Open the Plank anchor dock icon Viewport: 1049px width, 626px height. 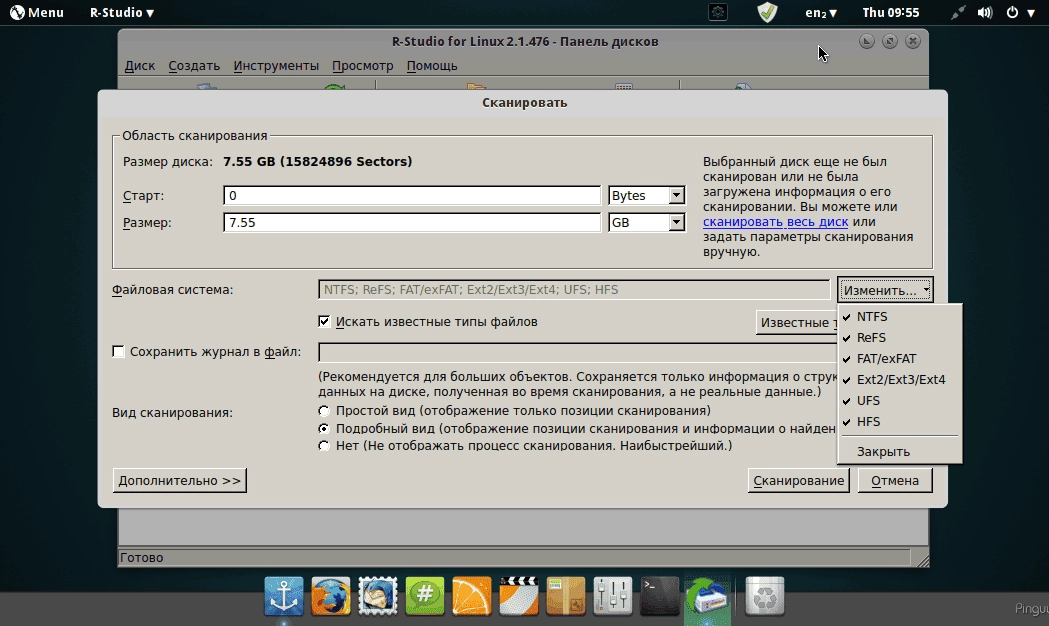(284, 596)
